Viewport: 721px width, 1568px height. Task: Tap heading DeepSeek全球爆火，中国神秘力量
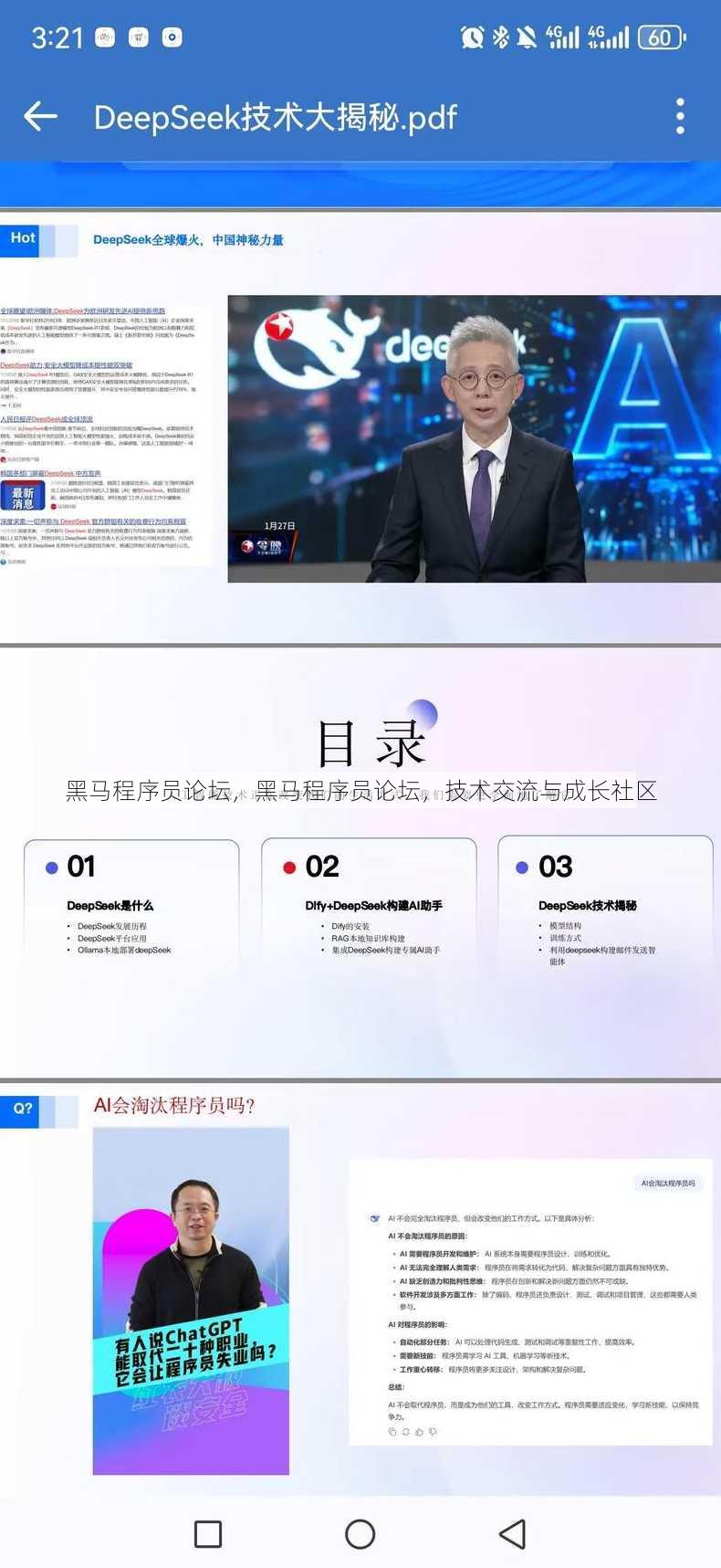[188, 240]
